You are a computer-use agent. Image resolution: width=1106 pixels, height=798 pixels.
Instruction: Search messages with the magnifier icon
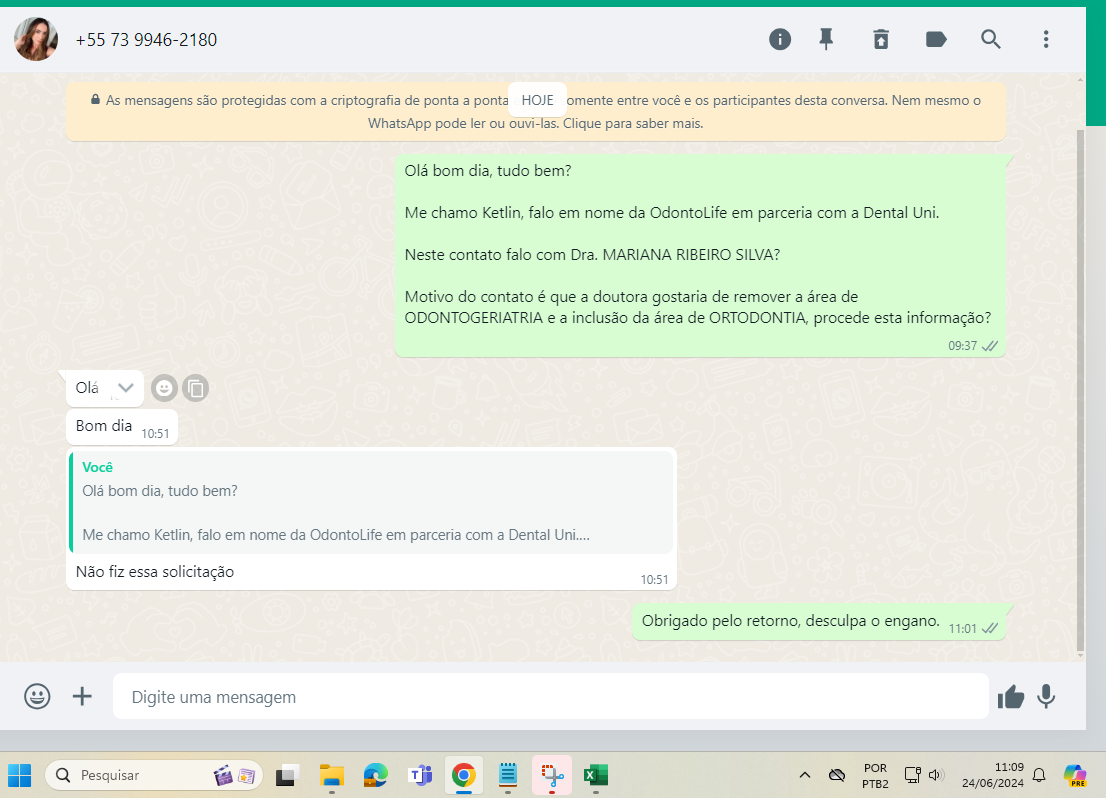[991, 40]
